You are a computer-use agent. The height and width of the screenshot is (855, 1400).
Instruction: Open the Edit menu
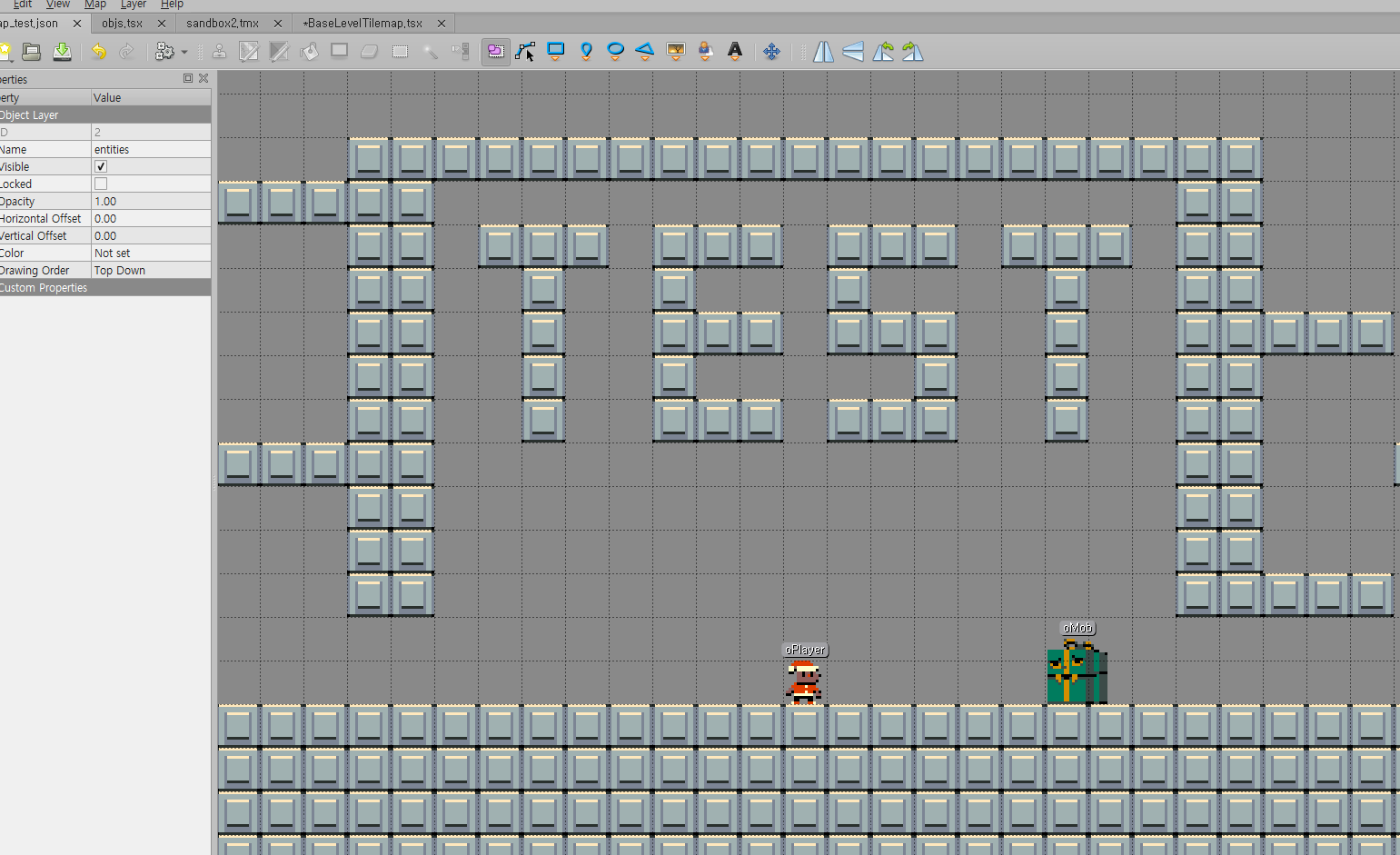(23, 5)
